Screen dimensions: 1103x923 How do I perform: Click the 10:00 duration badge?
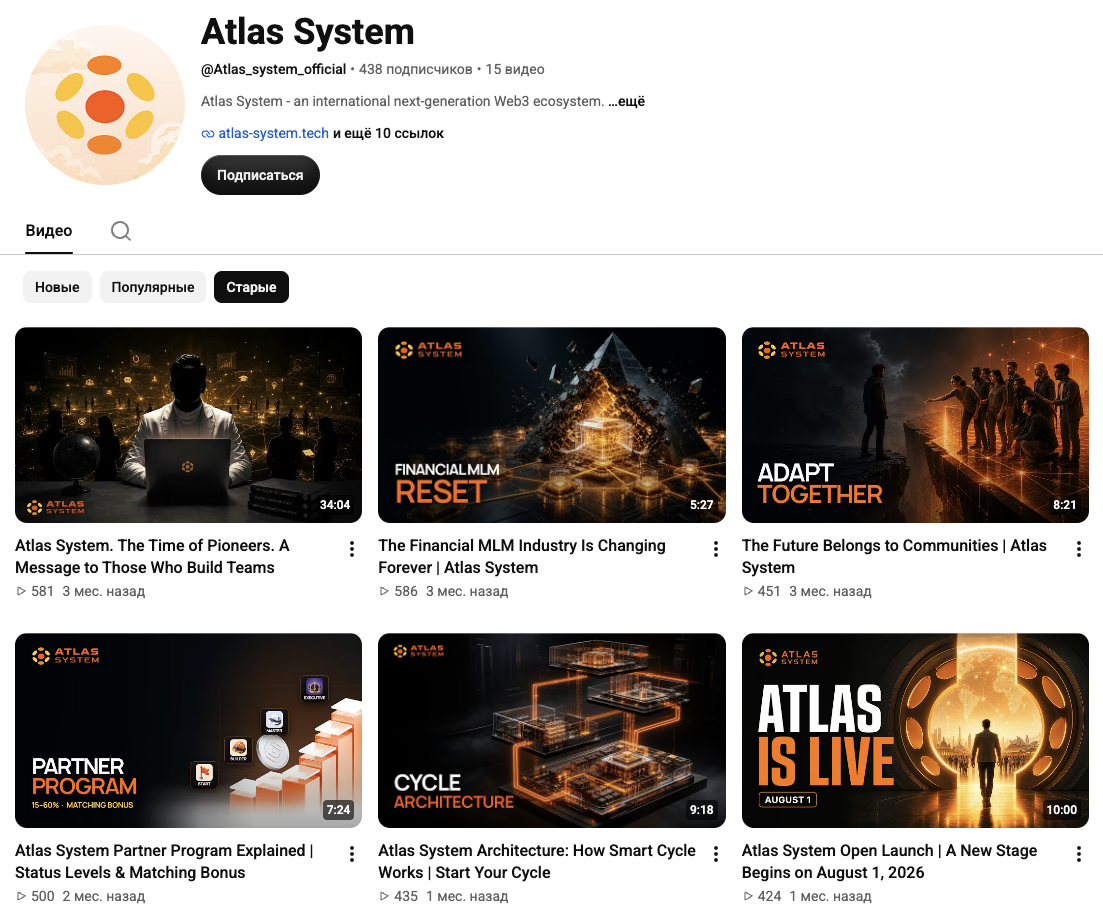(x=1061, y=810)
